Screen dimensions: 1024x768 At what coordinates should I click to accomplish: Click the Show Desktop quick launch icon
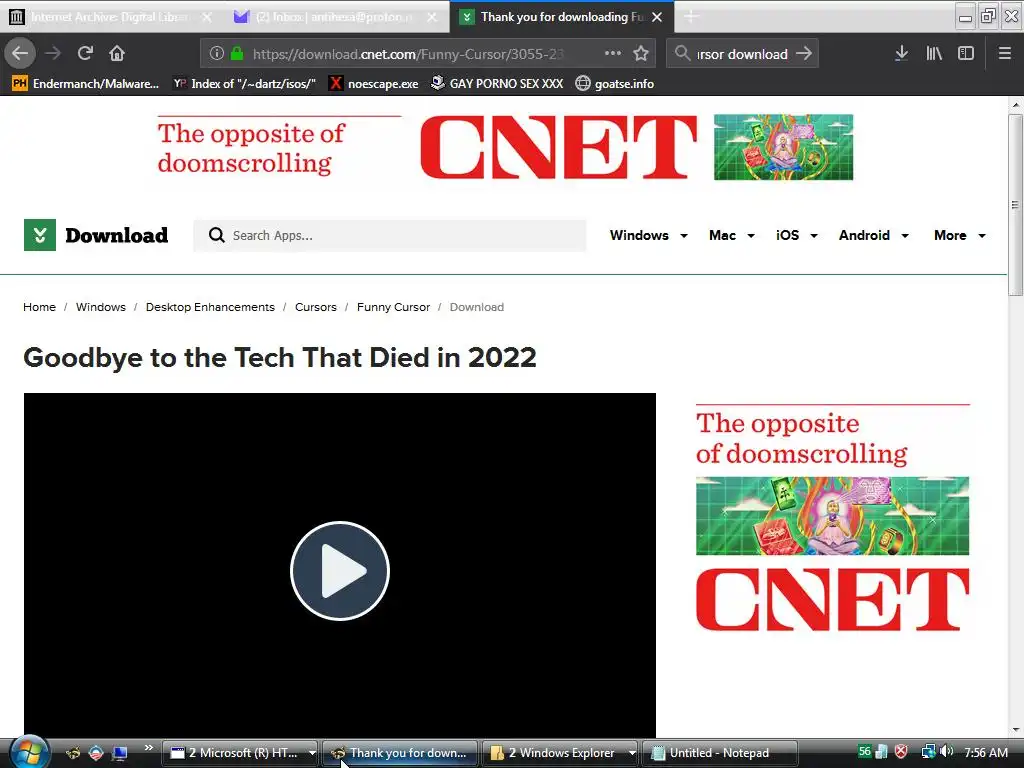coord(120,753)
